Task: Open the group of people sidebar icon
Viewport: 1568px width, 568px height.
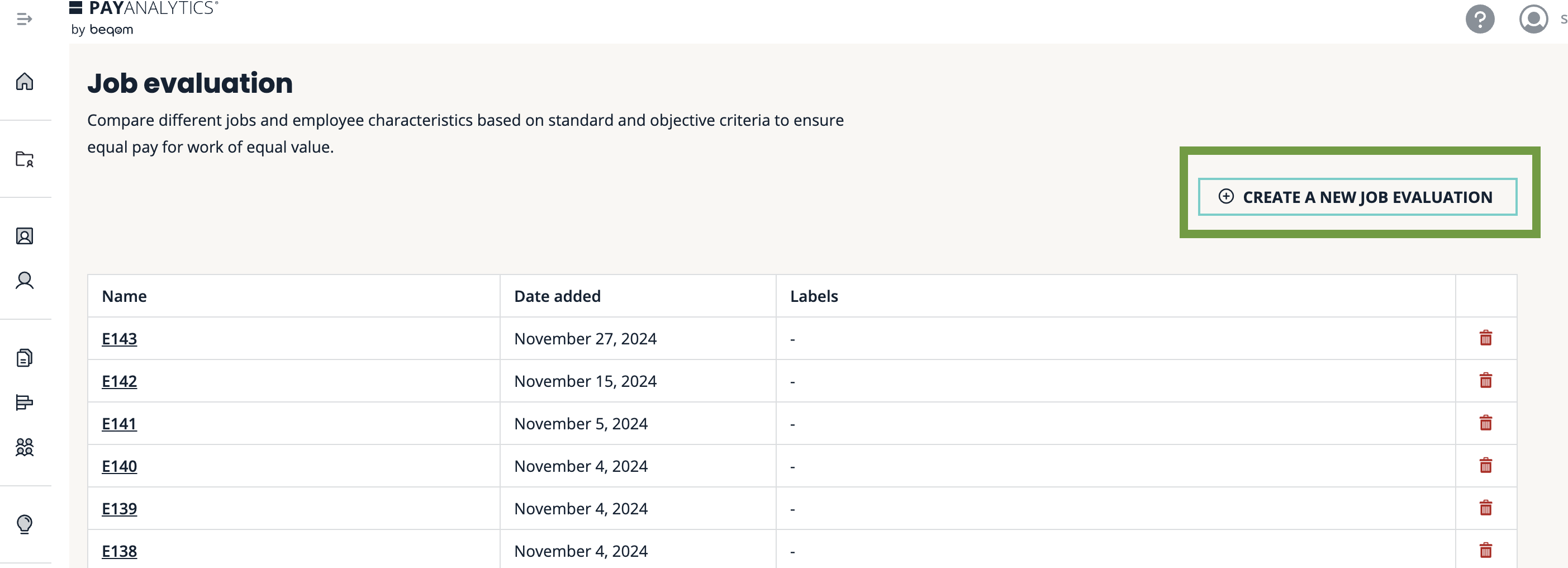Action: coord(25,447)
